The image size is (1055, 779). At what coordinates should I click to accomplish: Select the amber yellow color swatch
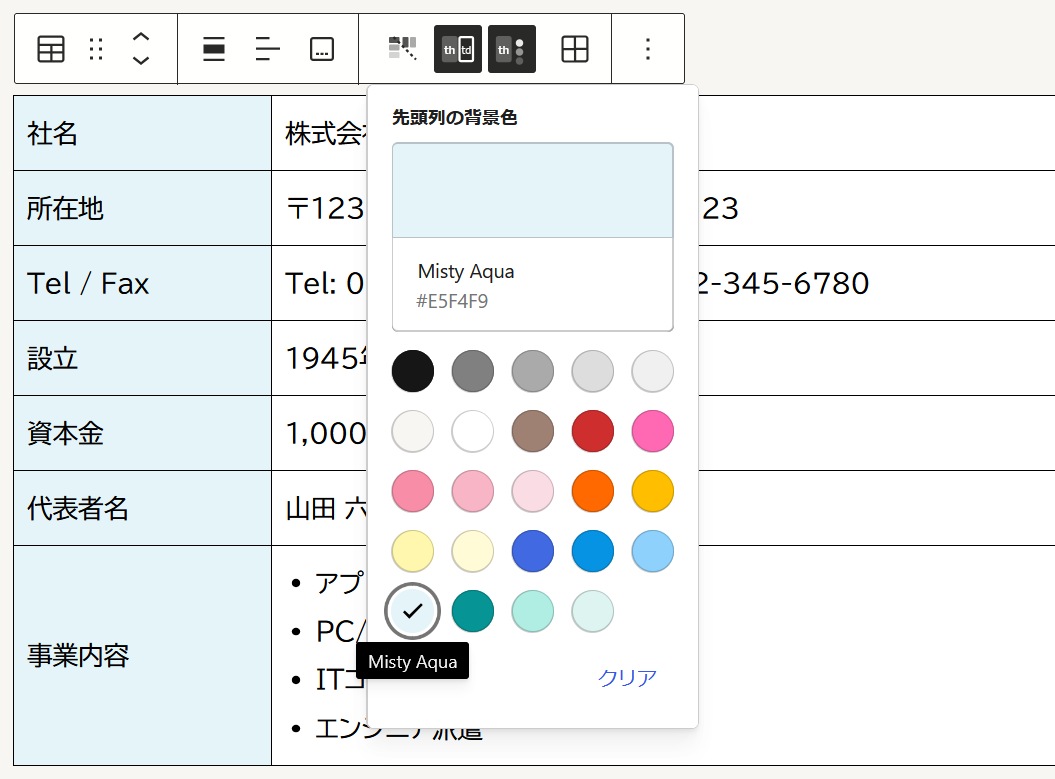tap(652, 491)
